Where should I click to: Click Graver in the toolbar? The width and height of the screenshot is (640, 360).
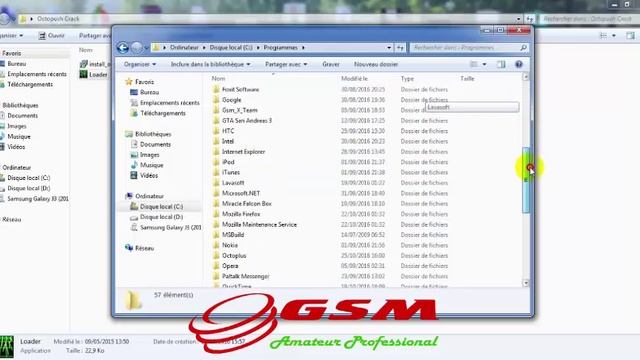click(331, 64)
